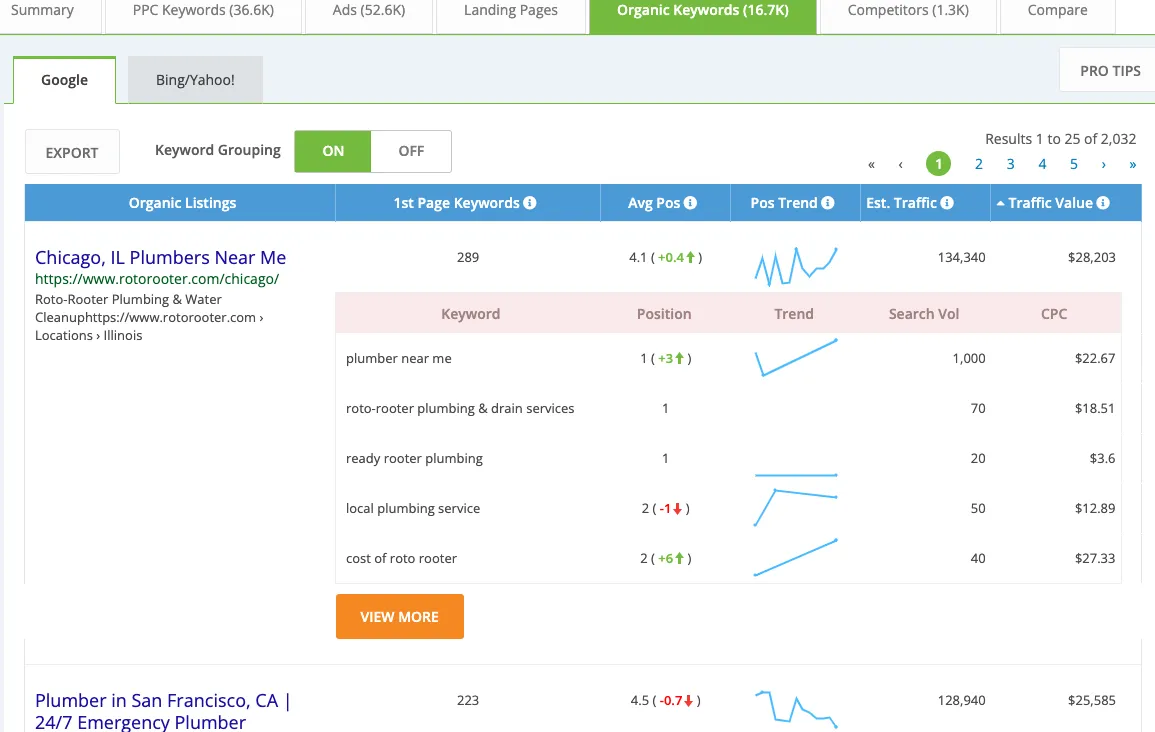Click the EXPORT button
Image resolution: width=1155 pixels, height=732 pixels.
click(72, 152)
